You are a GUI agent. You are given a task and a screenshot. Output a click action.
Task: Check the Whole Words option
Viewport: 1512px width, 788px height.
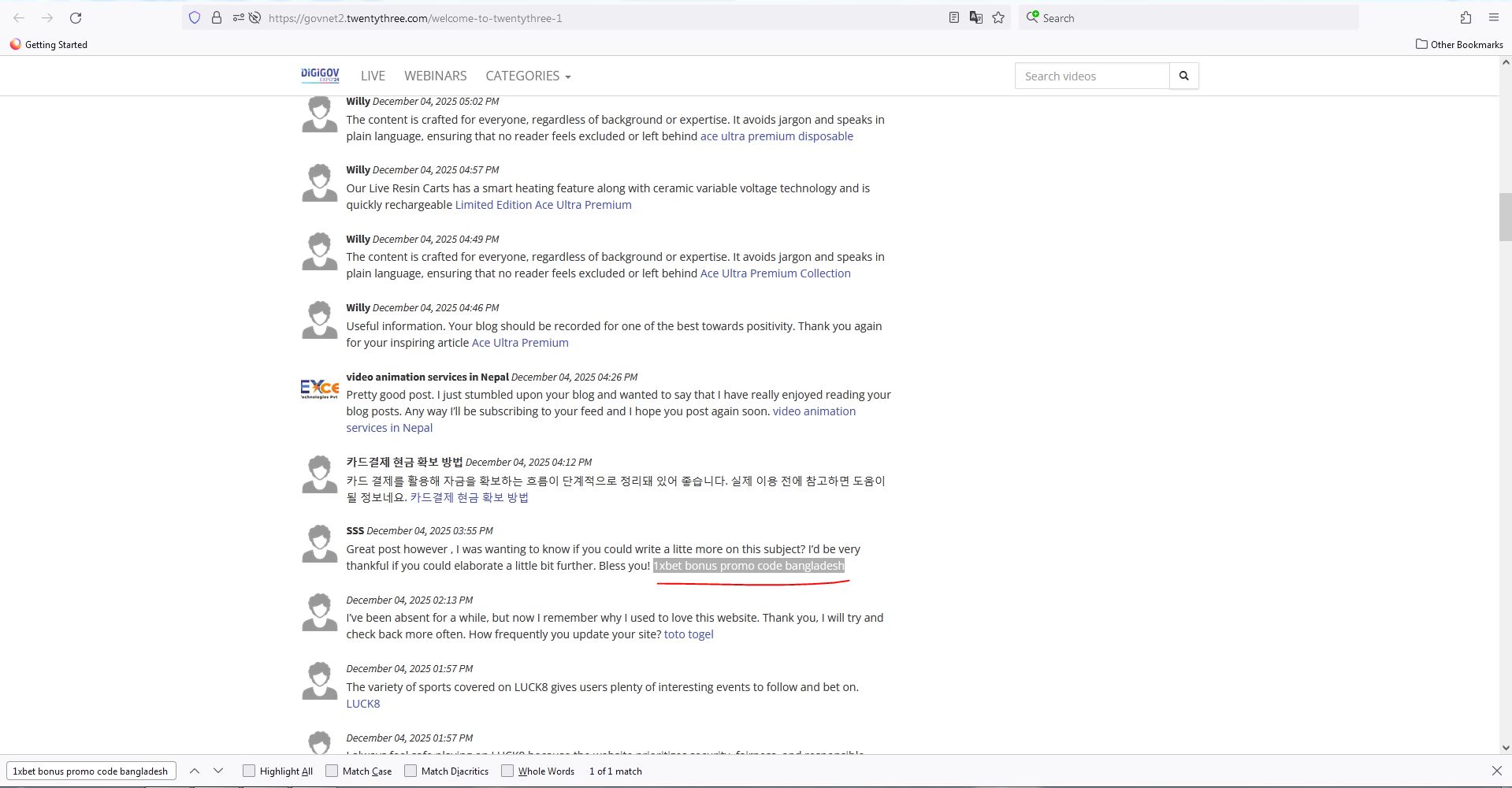[507, 771]
